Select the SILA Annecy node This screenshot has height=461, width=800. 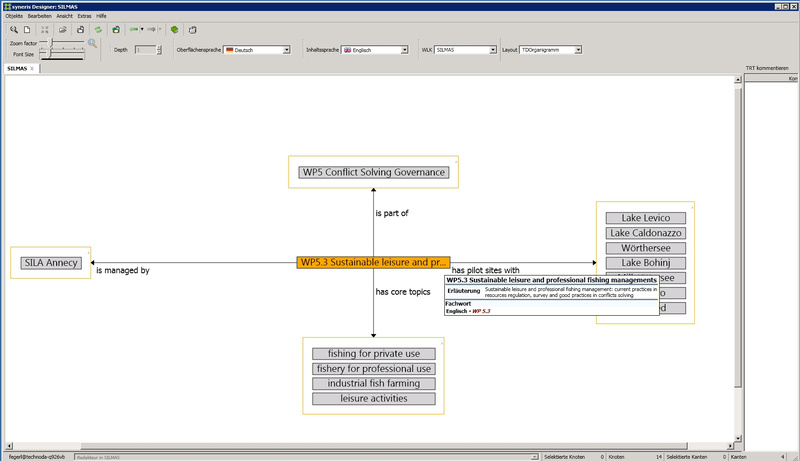pyautogui.click(x=50, y=264)
